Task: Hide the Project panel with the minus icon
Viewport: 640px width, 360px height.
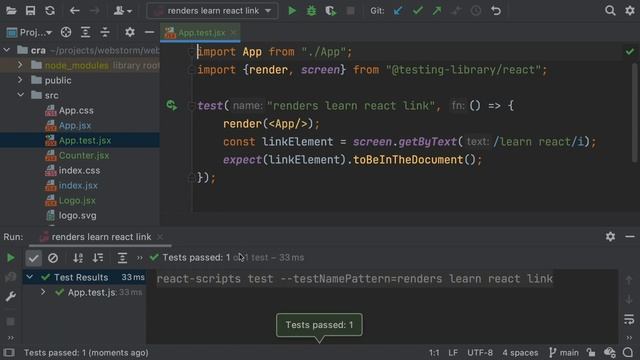Action: point(149,32)
